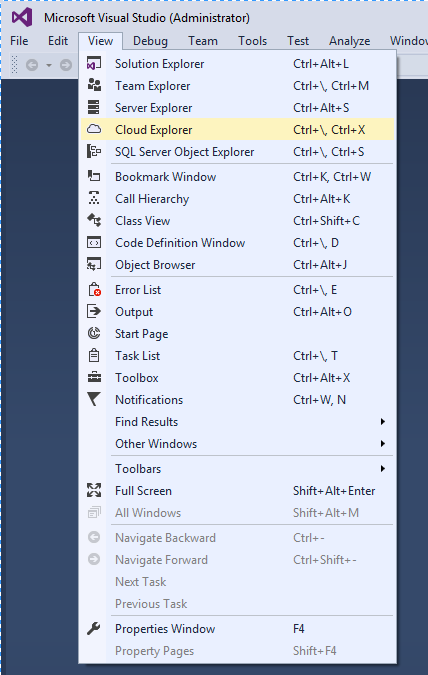Select Object Browser menu entry

[238, 264]
